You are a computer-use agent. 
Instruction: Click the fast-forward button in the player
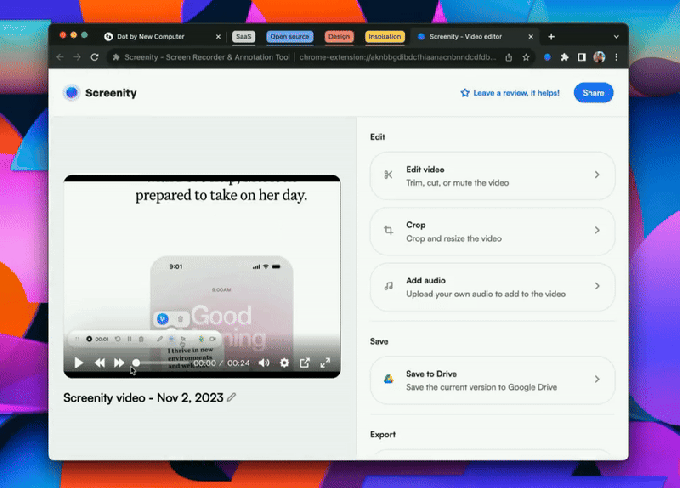point(119,363)
